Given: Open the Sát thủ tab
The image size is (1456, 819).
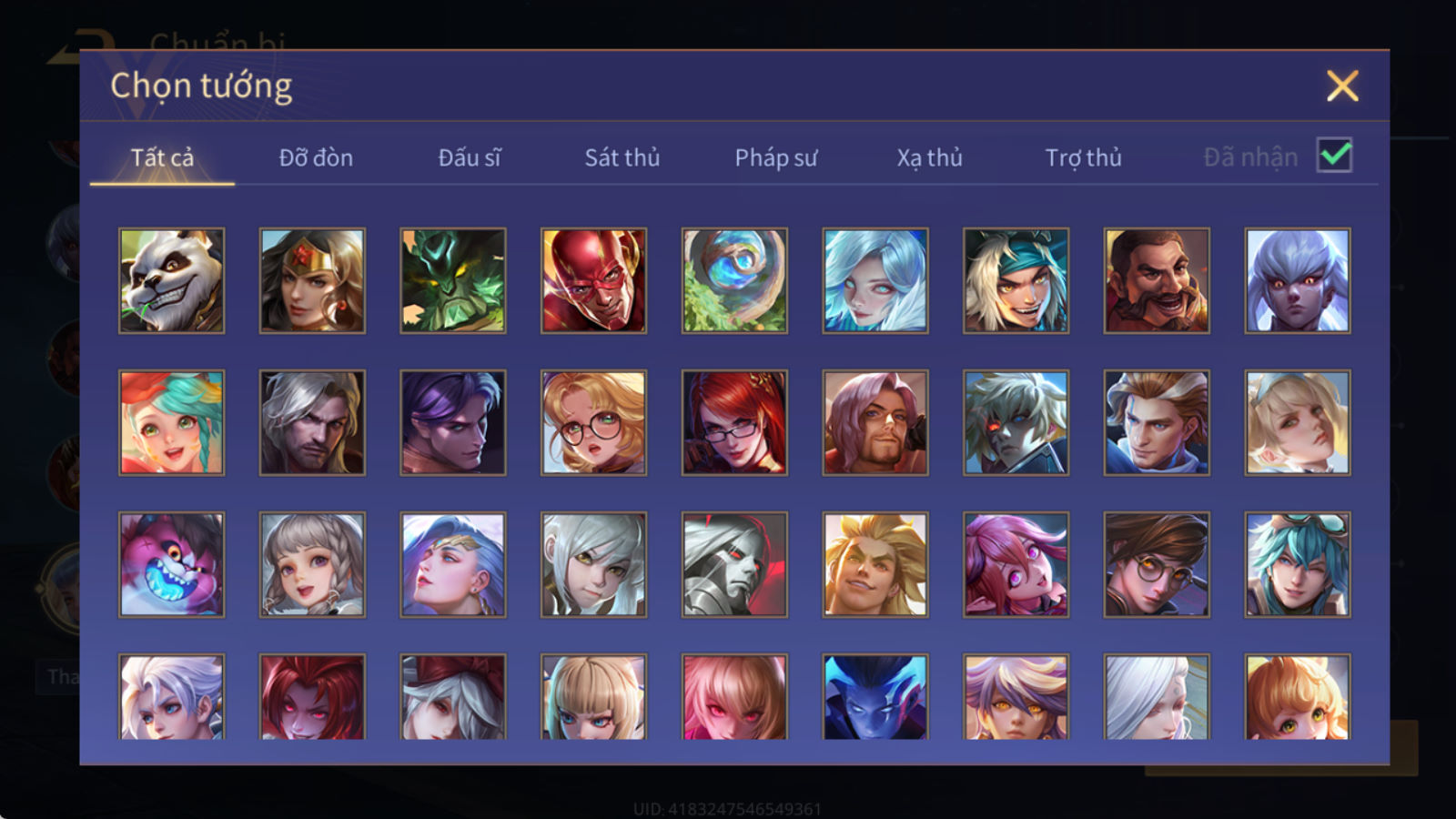Looking at the screenshot, I should click(622, 157).
